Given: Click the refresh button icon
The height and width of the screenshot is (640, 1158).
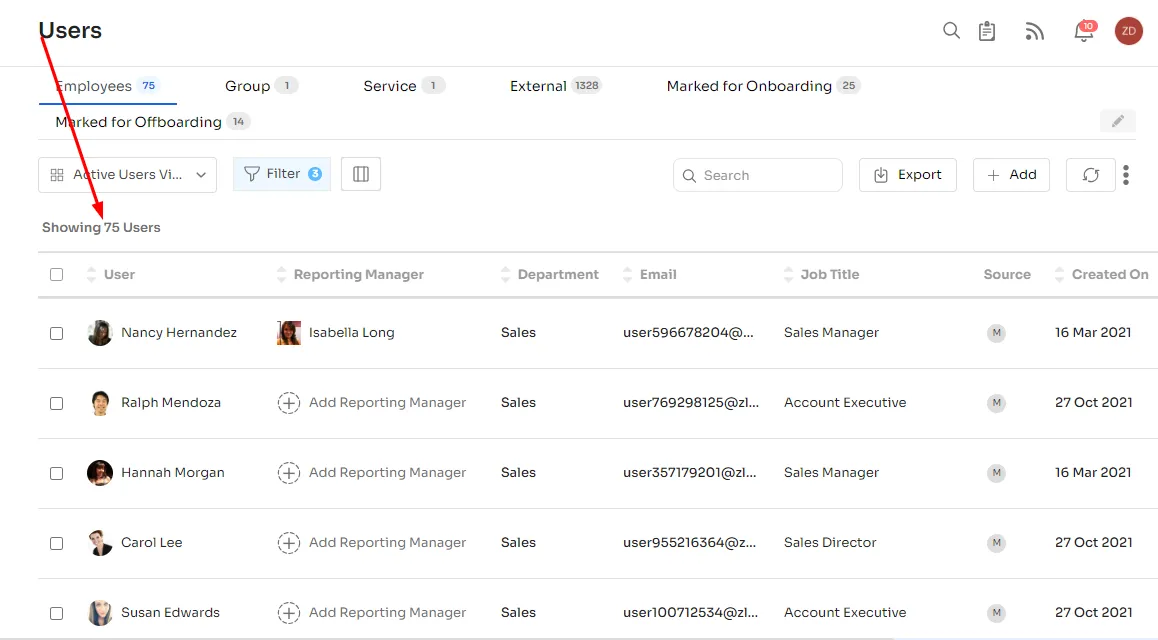Looking at the screenshot, I should pyautogui.click(x=1091, y=175).
